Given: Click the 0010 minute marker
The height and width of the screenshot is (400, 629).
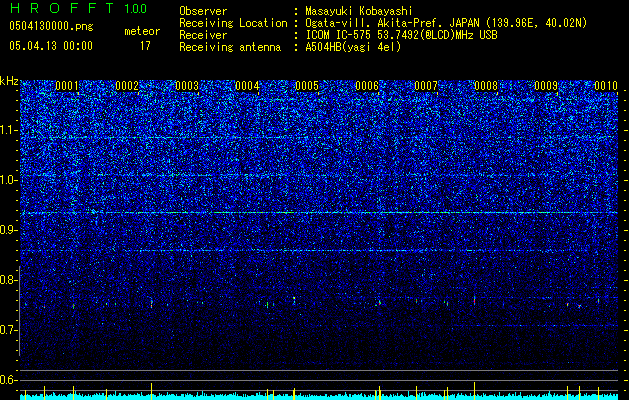Looking at the screenshot, I should 606,86.
